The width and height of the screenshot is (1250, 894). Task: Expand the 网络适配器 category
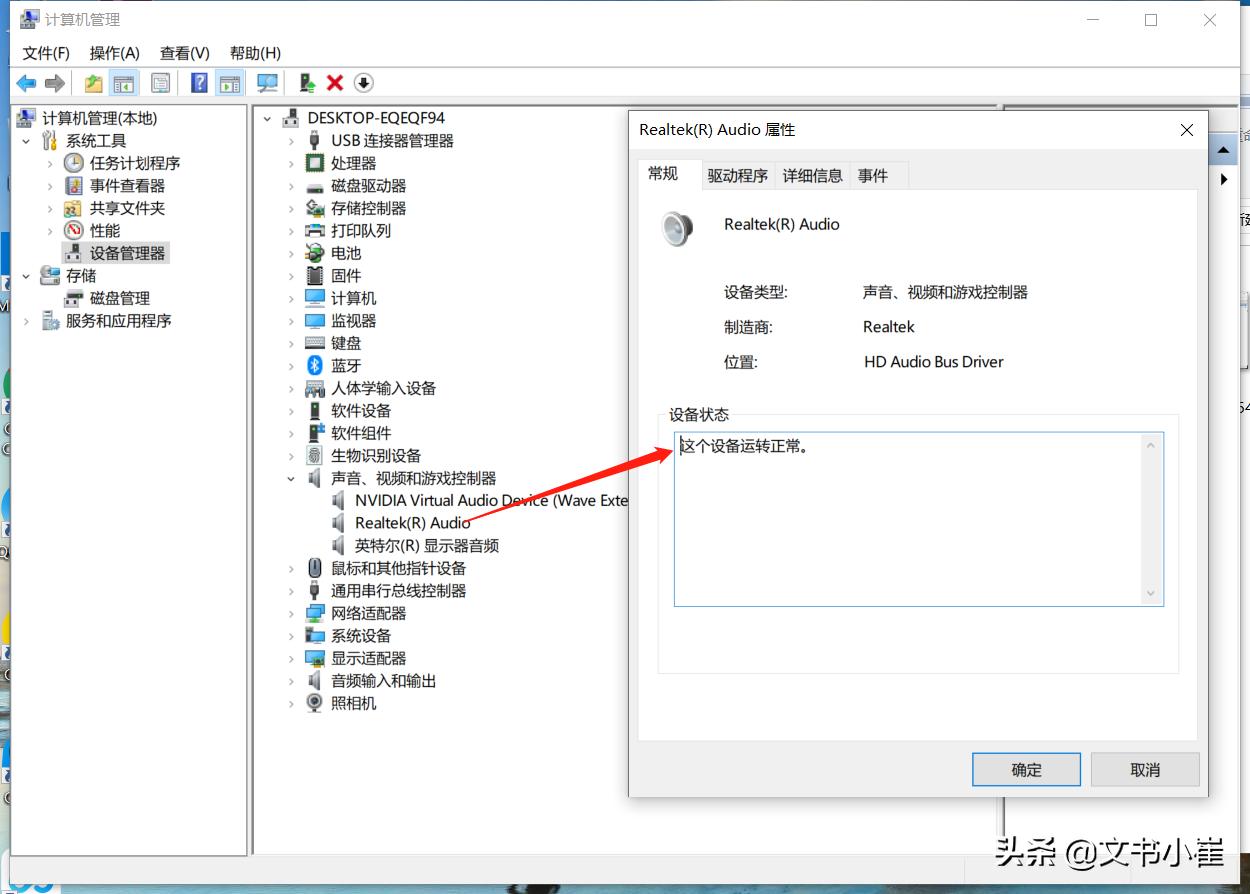click(290, 613)
